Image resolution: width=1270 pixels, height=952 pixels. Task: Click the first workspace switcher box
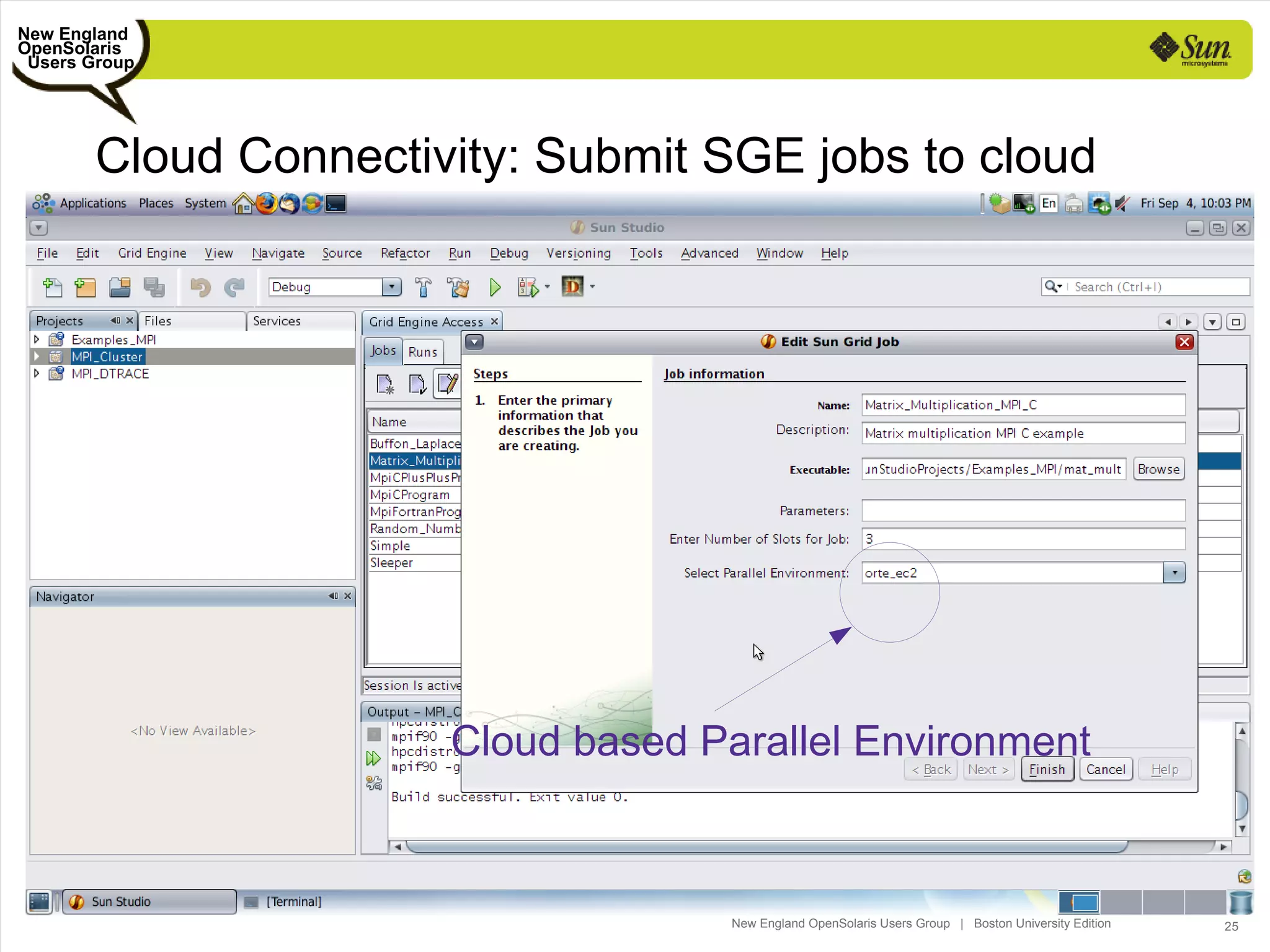pos(1079,902)
